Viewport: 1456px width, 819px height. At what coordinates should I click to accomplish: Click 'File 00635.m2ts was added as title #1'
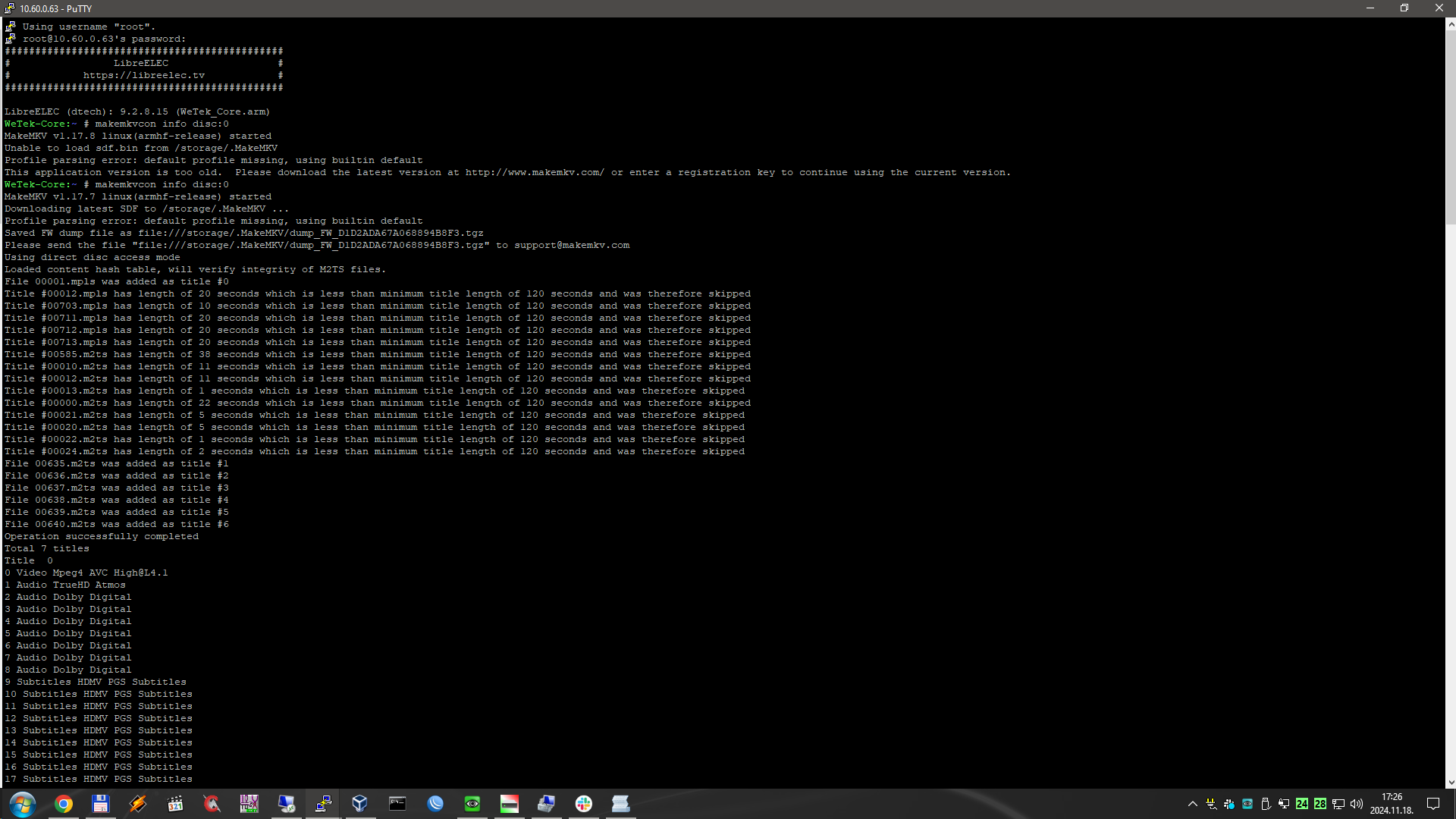point(117,464)
